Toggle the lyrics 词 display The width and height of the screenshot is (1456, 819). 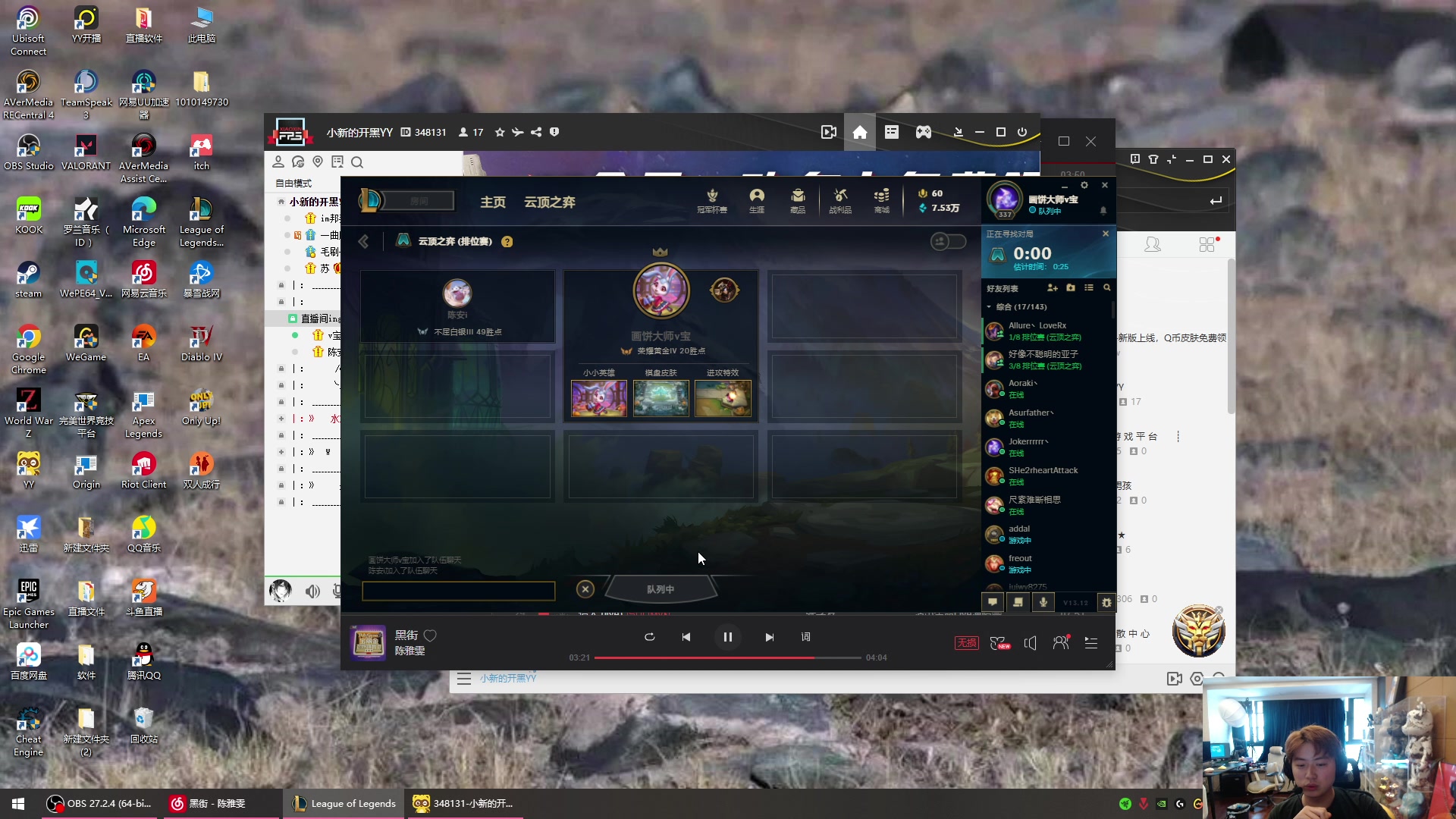point(805,637)
